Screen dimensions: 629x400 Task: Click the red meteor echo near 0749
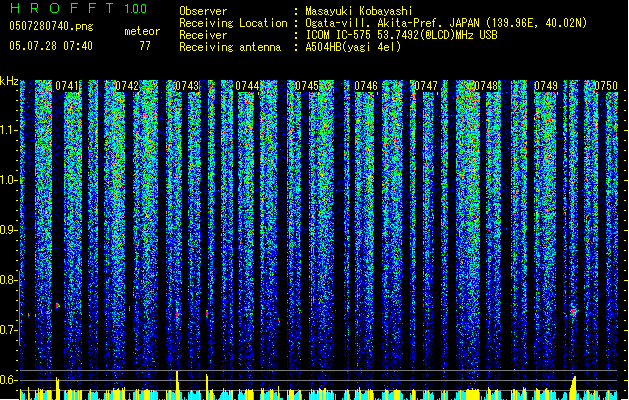574,311
